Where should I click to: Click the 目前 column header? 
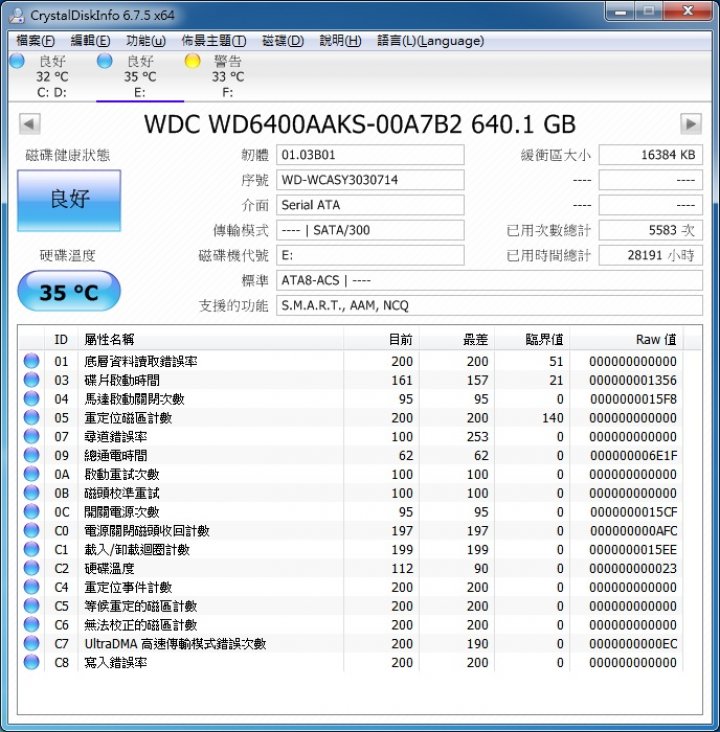tap(381, 339)
